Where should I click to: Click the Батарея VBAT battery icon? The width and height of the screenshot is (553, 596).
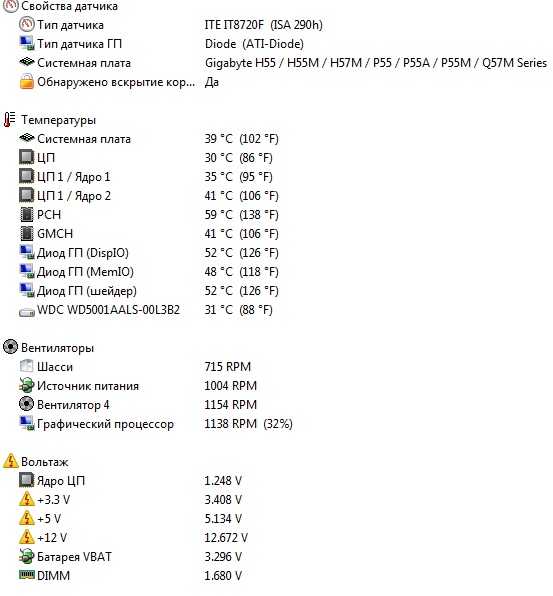(x=27, y=556)
